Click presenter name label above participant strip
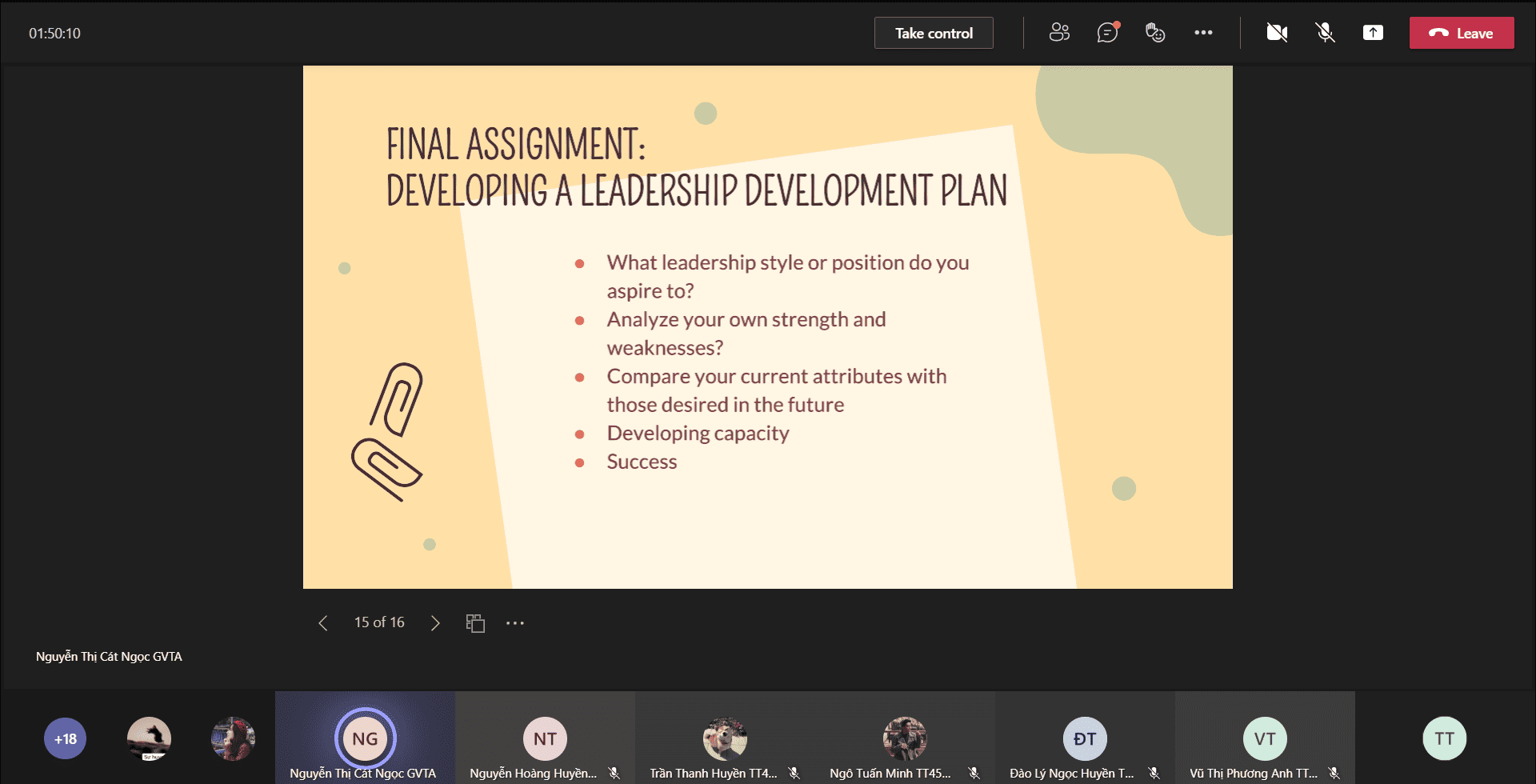The image size is (1536, 784). pyautogui.click(x=109, y=657)
